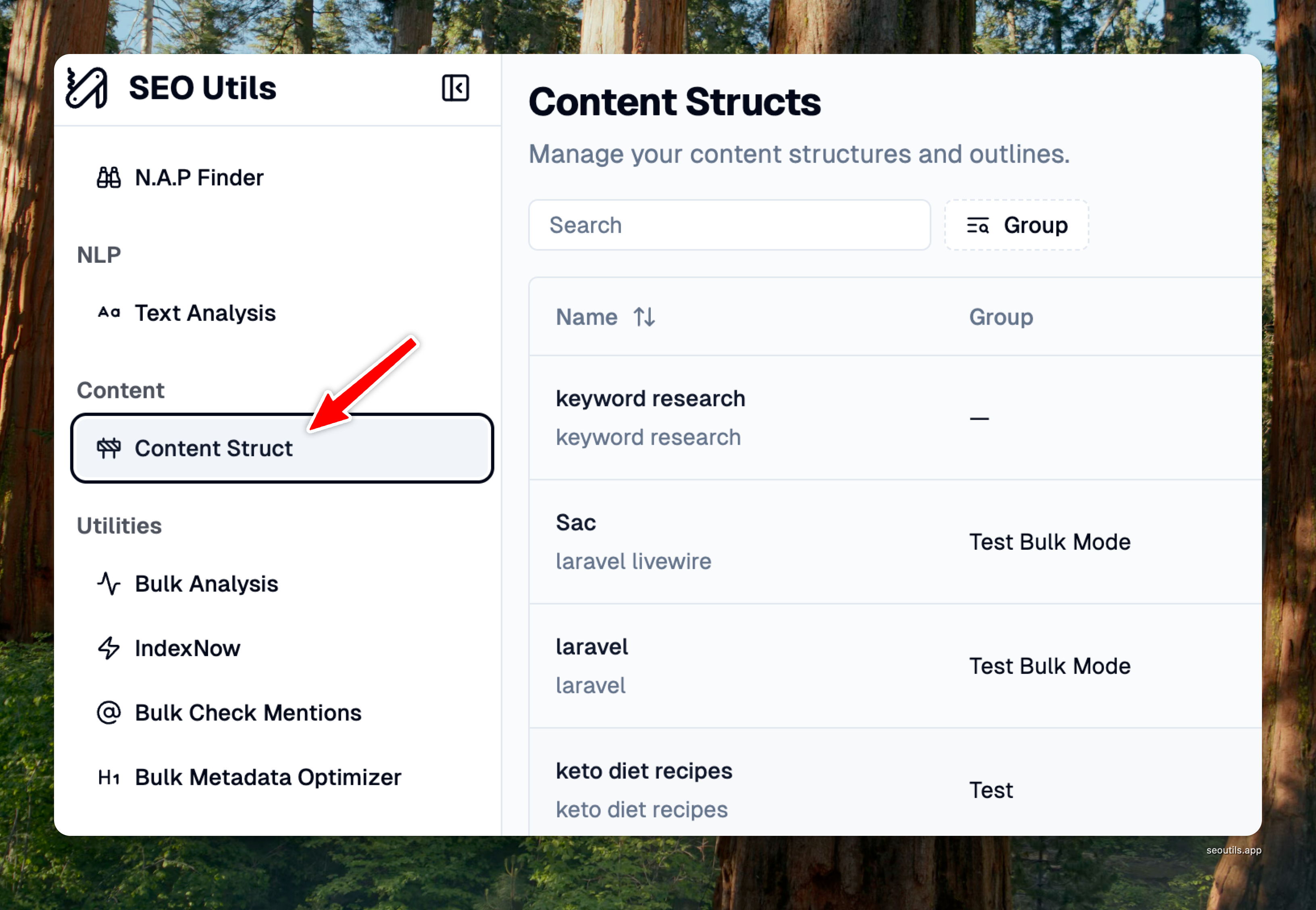Image resolution: width=1316 pixels, height=910 pixels.
Task: Click the N.A.P Finder binoculars icon
Action: pos(108,178)
